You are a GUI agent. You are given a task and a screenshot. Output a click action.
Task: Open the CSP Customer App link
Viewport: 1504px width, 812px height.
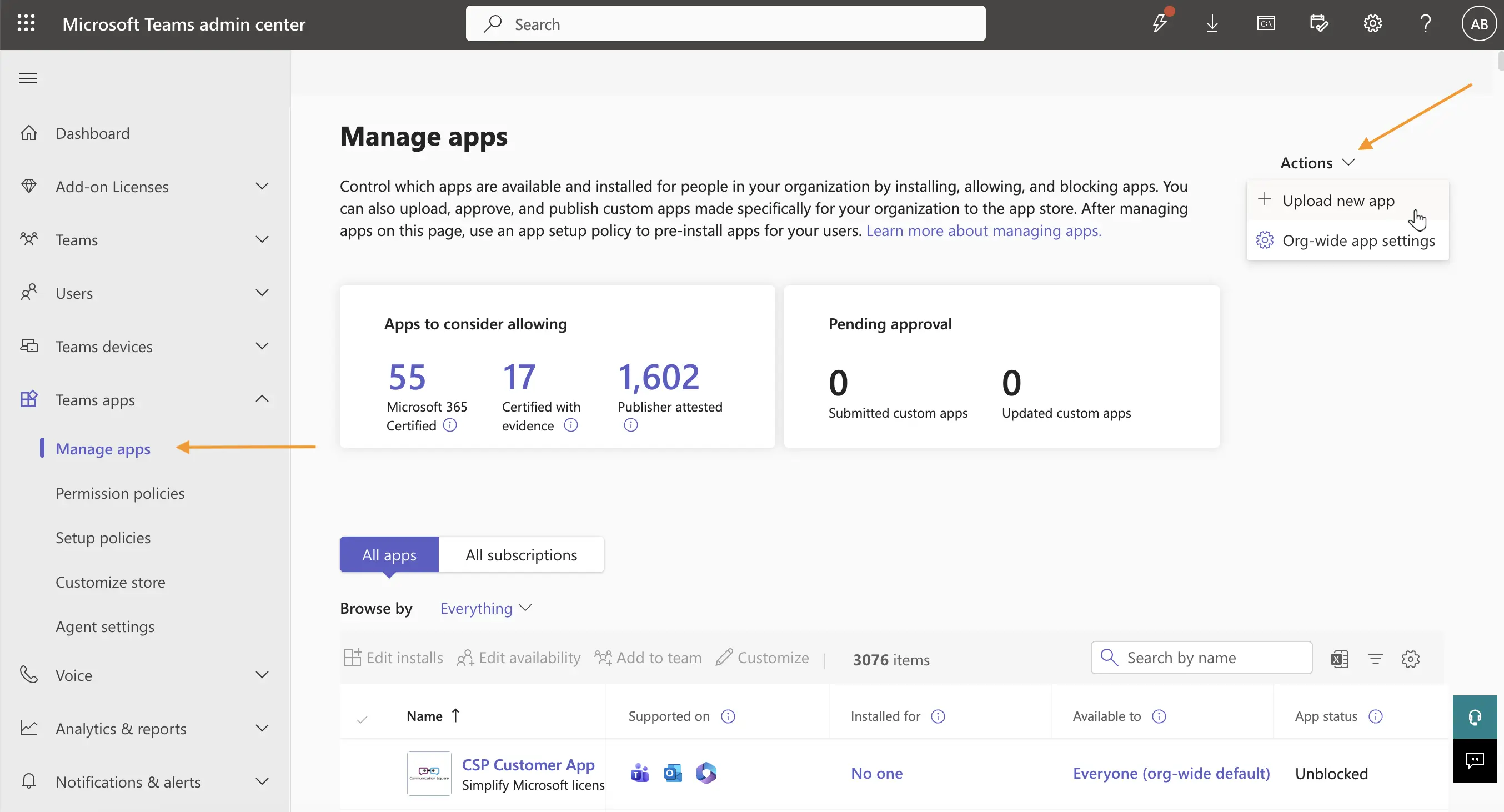click(x=528, y=764)
